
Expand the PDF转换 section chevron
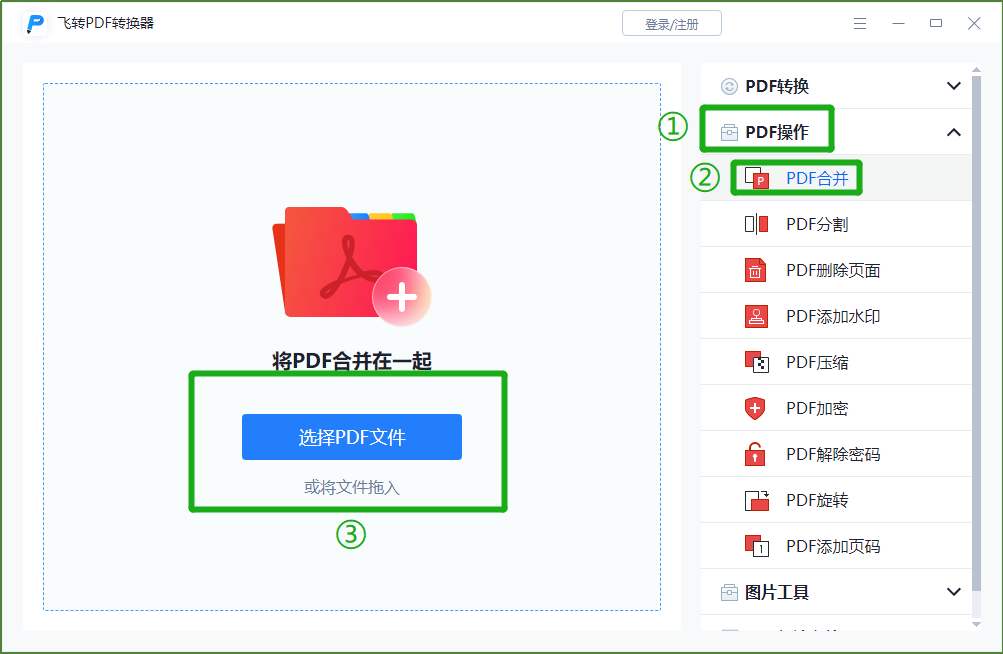[x=953, y=86]
